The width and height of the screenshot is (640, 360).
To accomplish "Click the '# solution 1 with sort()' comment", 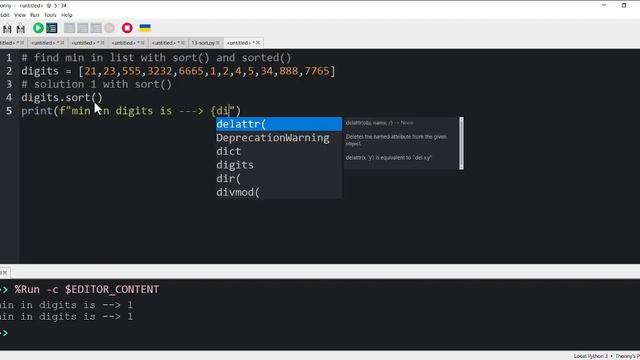I will coord(97,84).
